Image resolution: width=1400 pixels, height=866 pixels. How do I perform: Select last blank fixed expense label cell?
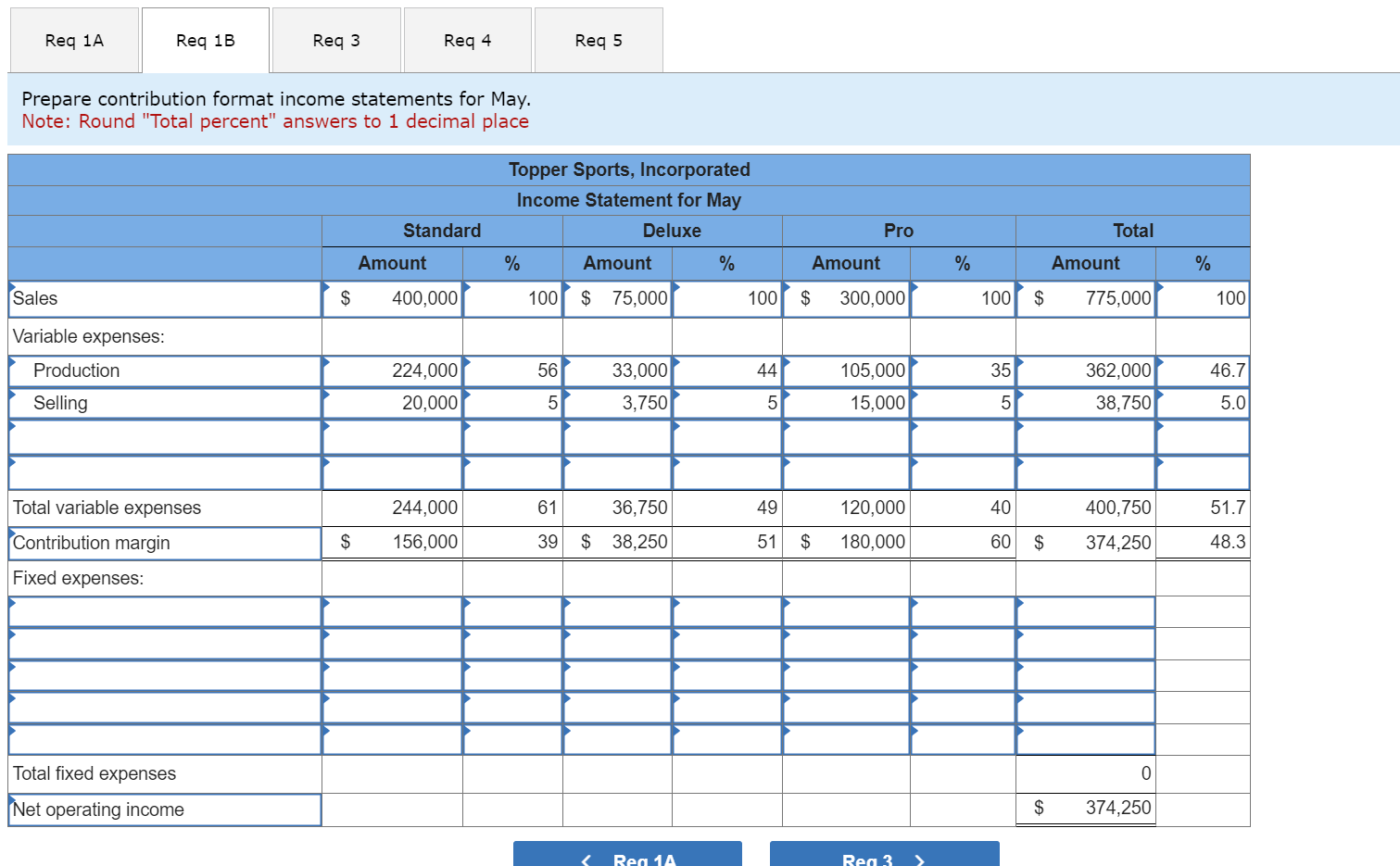pos(165,739)
